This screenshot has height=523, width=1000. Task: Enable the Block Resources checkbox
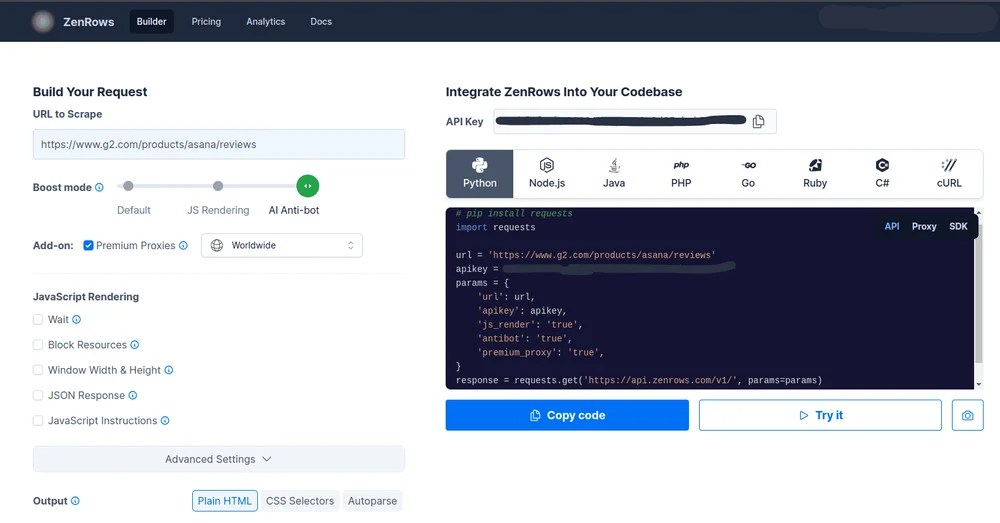coord(38,345)
